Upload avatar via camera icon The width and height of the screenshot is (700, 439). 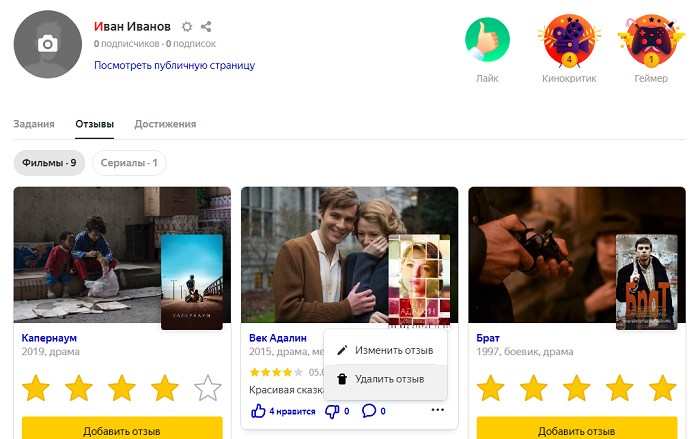click(x=48, y=44)
